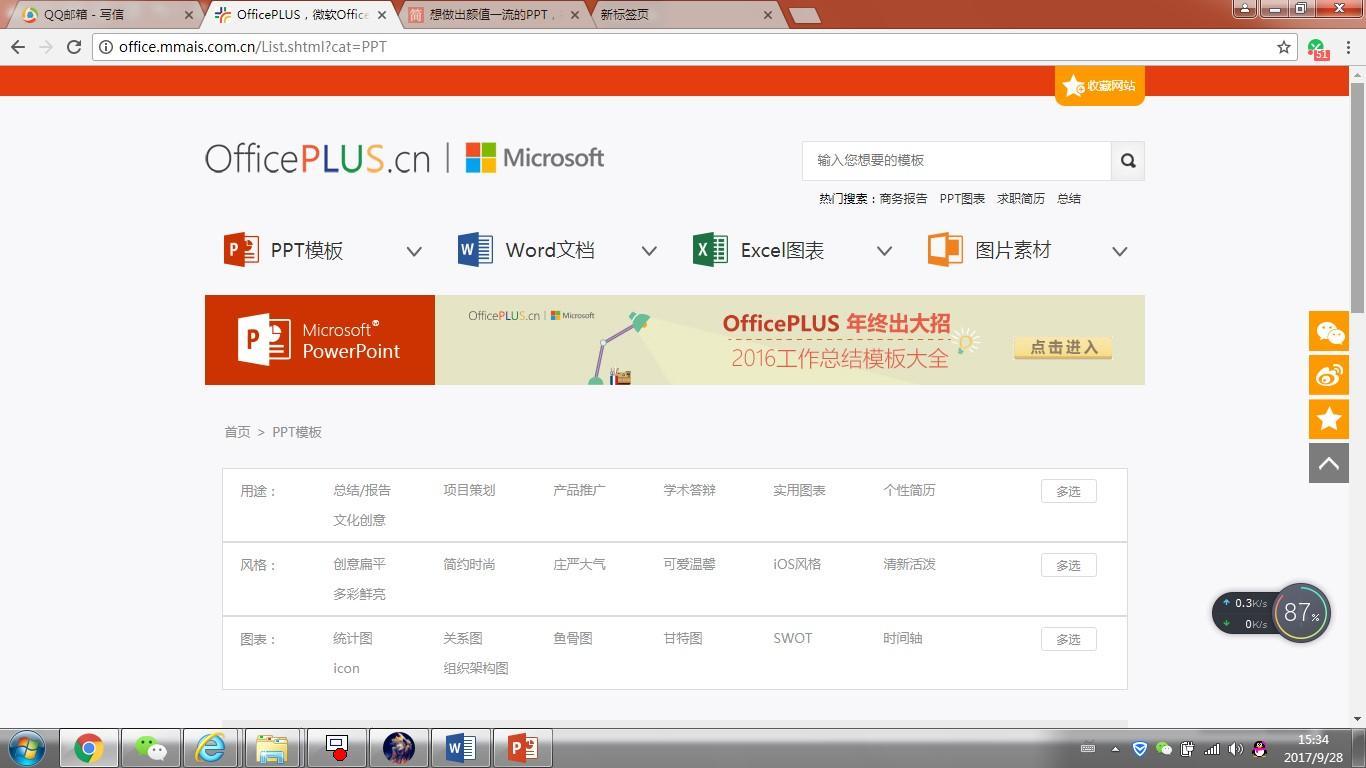Reload the page
The image size is (1366, 768).
[x=74, y=47]
